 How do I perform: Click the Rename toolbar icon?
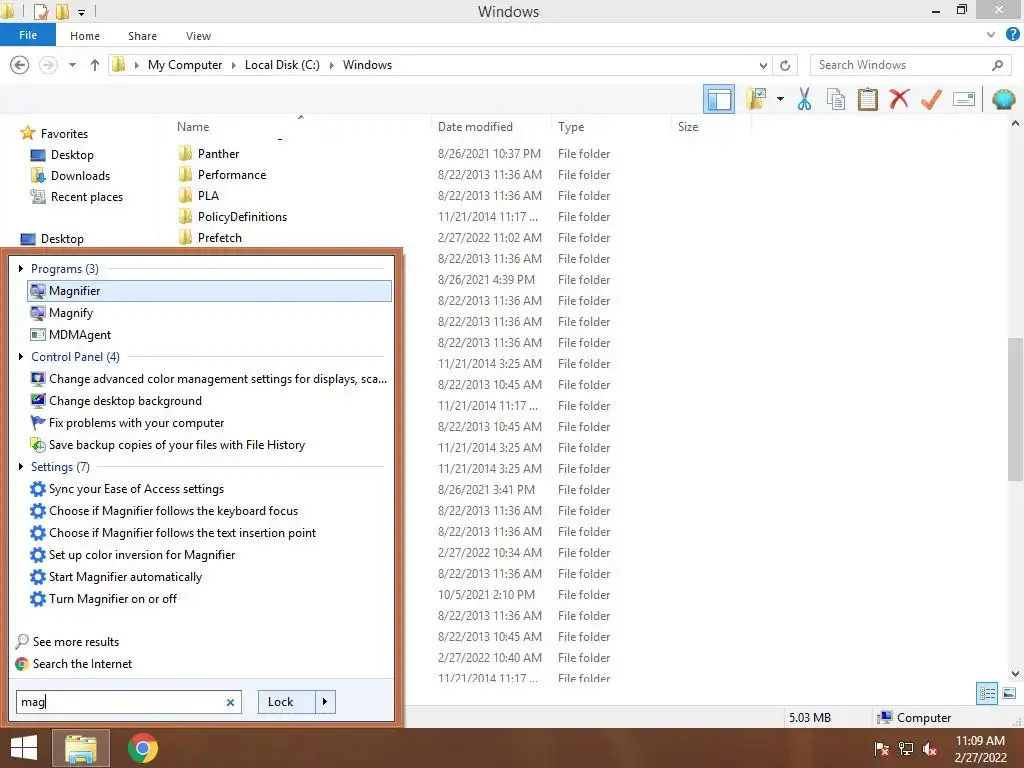point(963,99)
